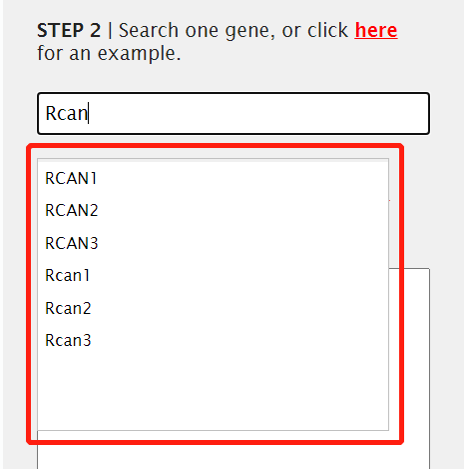Click the vertical bar separator after STEP 2
This screenshot has height=469, width=464.
pos(110,31)
